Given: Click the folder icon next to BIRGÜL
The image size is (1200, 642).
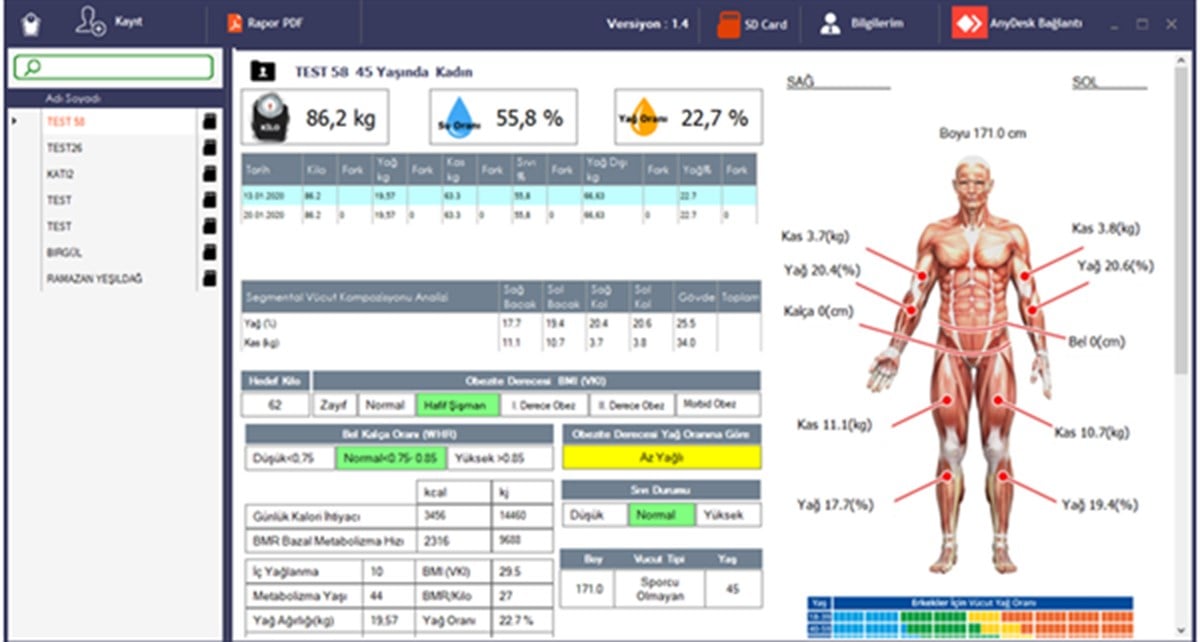Looking at the screenshot, I should point(209,252).
